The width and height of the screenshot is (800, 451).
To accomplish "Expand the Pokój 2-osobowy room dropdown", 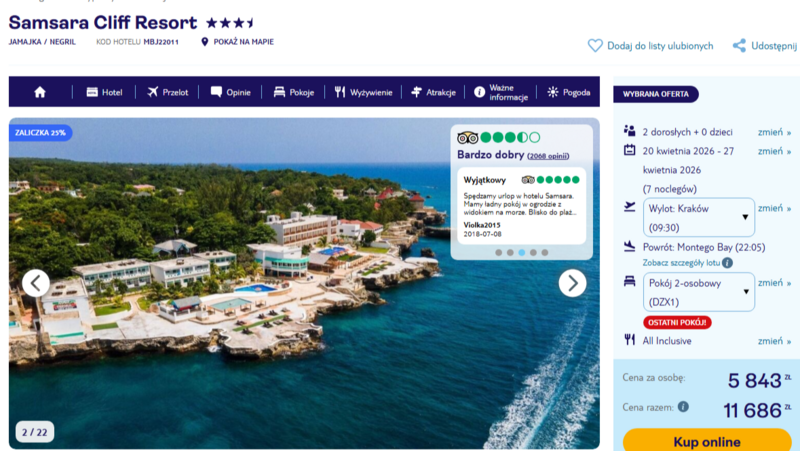I will pyautogui.click(x=698, y=292).
